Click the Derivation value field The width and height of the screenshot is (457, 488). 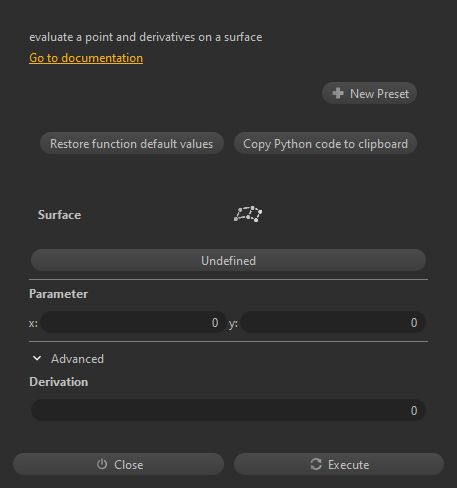click(228, 410)
